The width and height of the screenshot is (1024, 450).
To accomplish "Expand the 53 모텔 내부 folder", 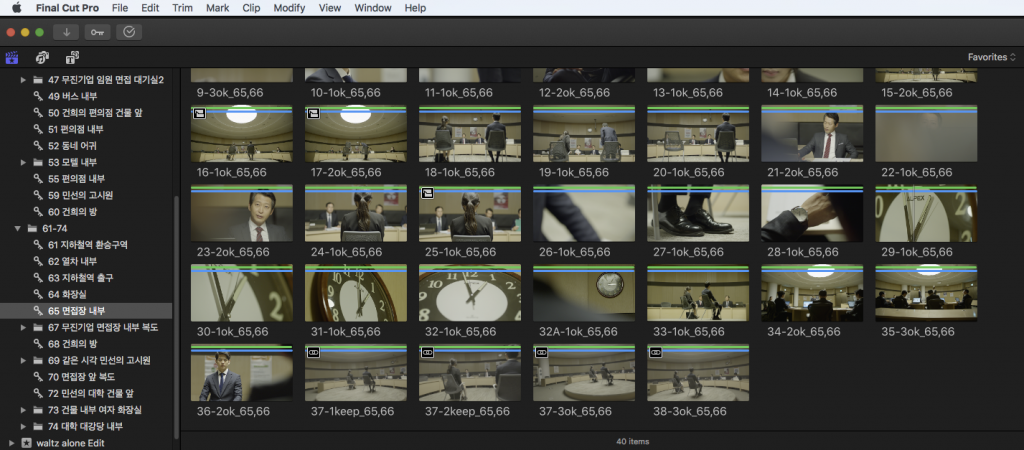I will 24,162.
